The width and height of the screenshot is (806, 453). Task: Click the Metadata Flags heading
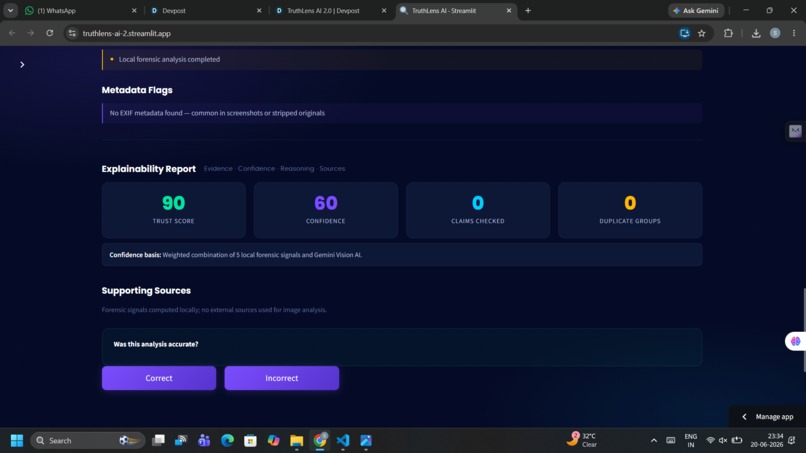point(137,90)
